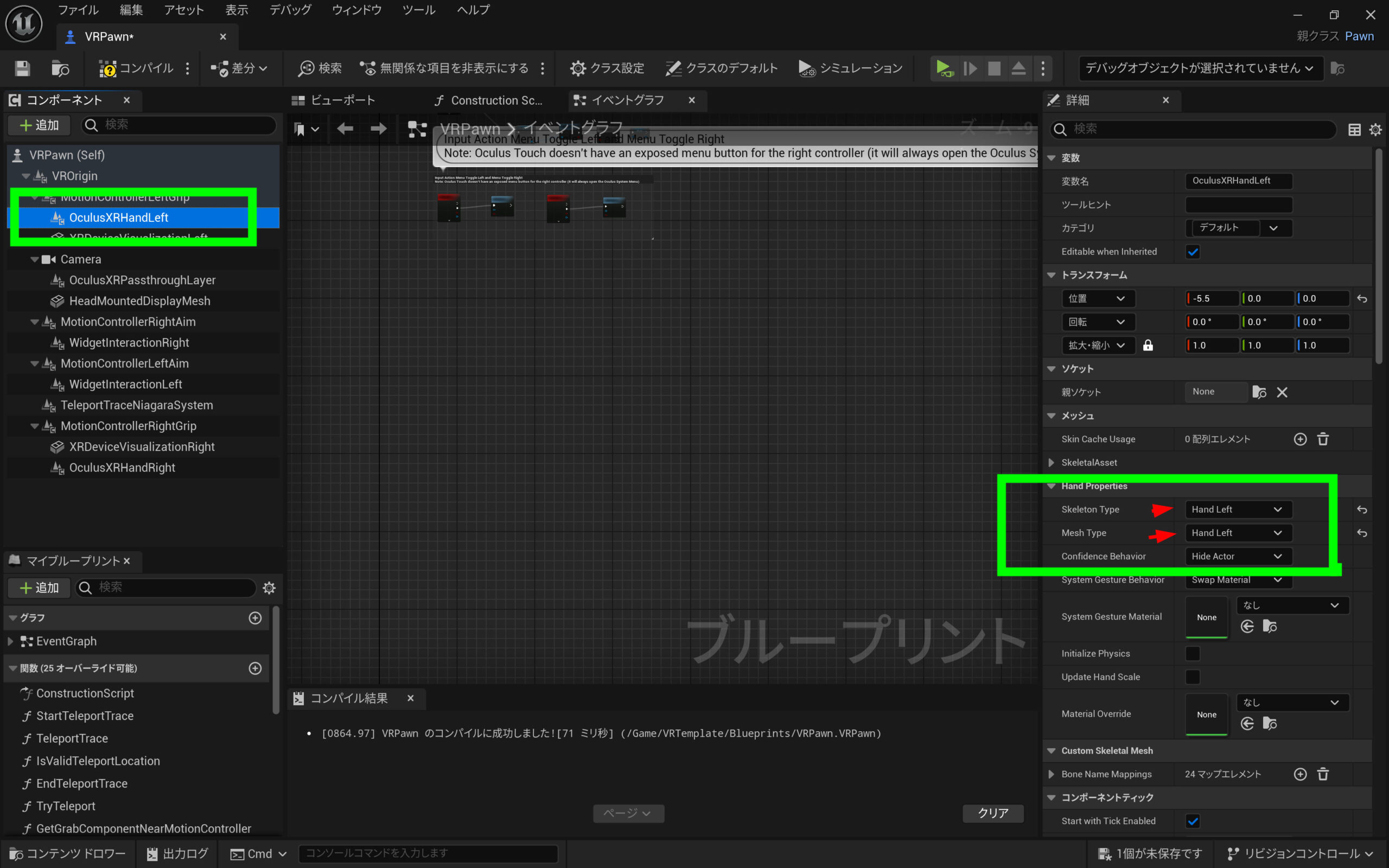Click the uniform scale lock icon

[x=1148, y=345]
